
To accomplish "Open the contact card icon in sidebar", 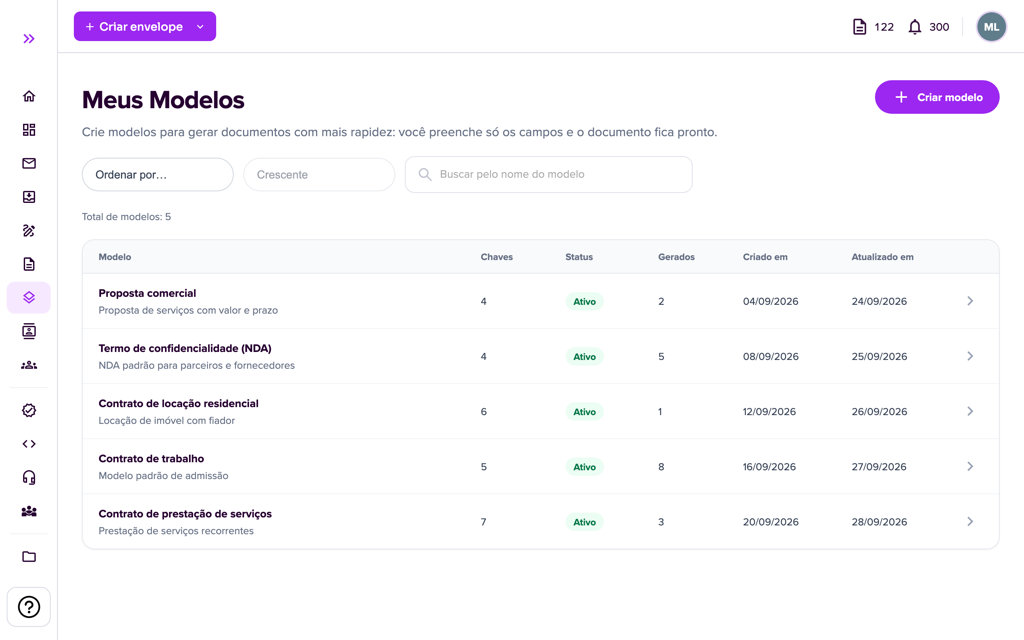I will click(29, 331).
